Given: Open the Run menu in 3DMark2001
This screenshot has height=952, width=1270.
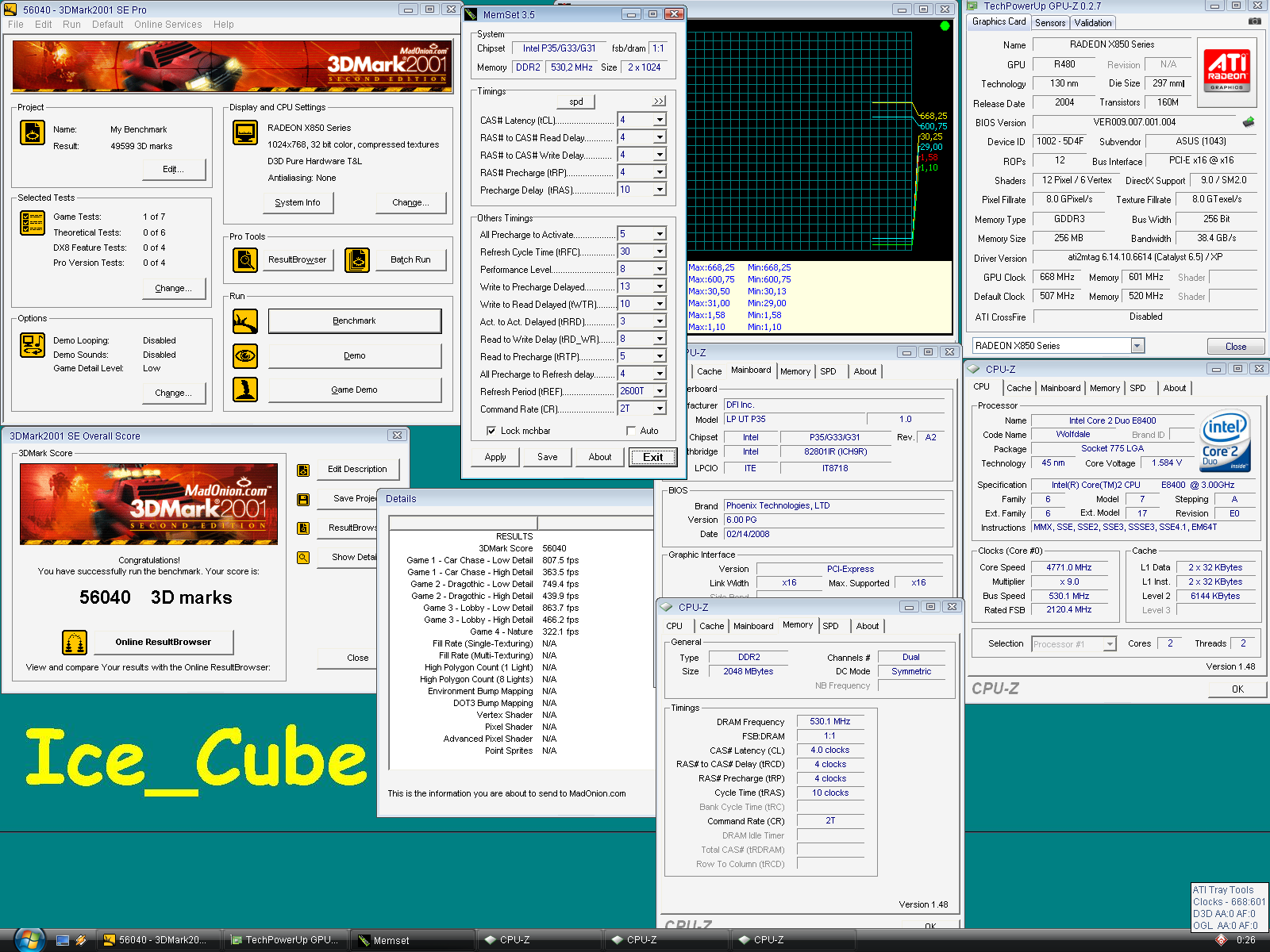Looking at the screenshot, I should [71, 25].
